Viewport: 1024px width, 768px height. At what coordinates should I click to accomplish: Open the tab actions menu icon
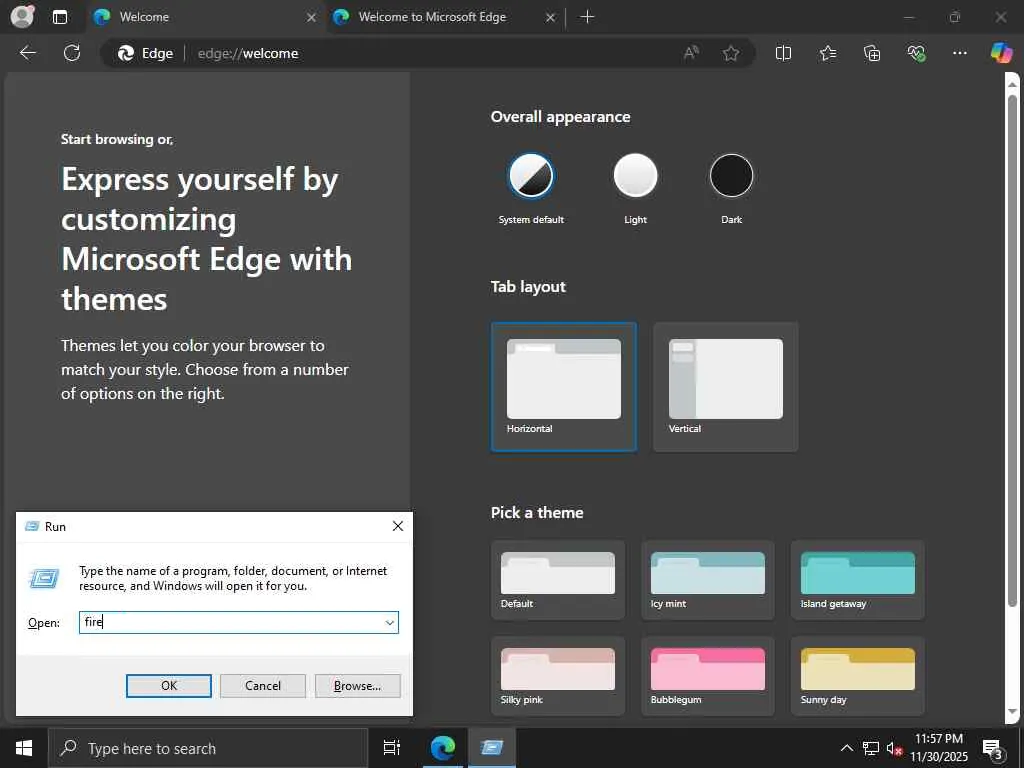tap(60, 17)
